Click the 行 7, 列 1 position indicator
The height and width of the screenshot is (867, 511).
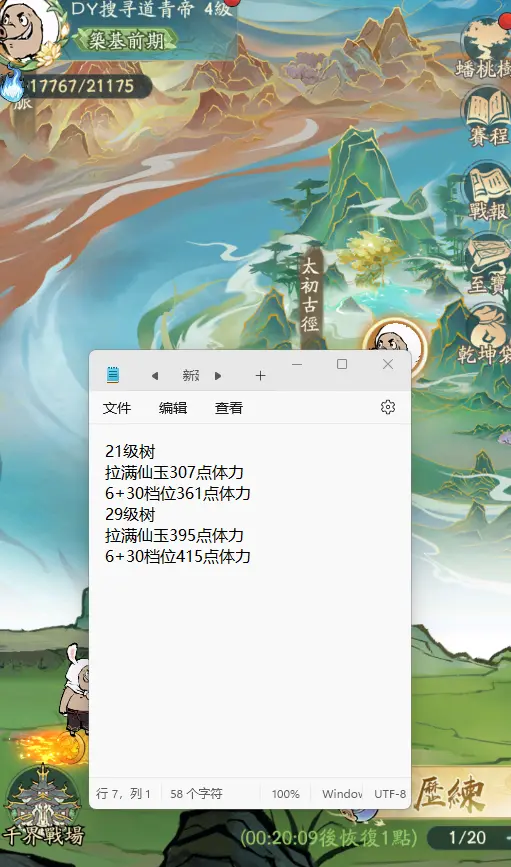[123, 794]
